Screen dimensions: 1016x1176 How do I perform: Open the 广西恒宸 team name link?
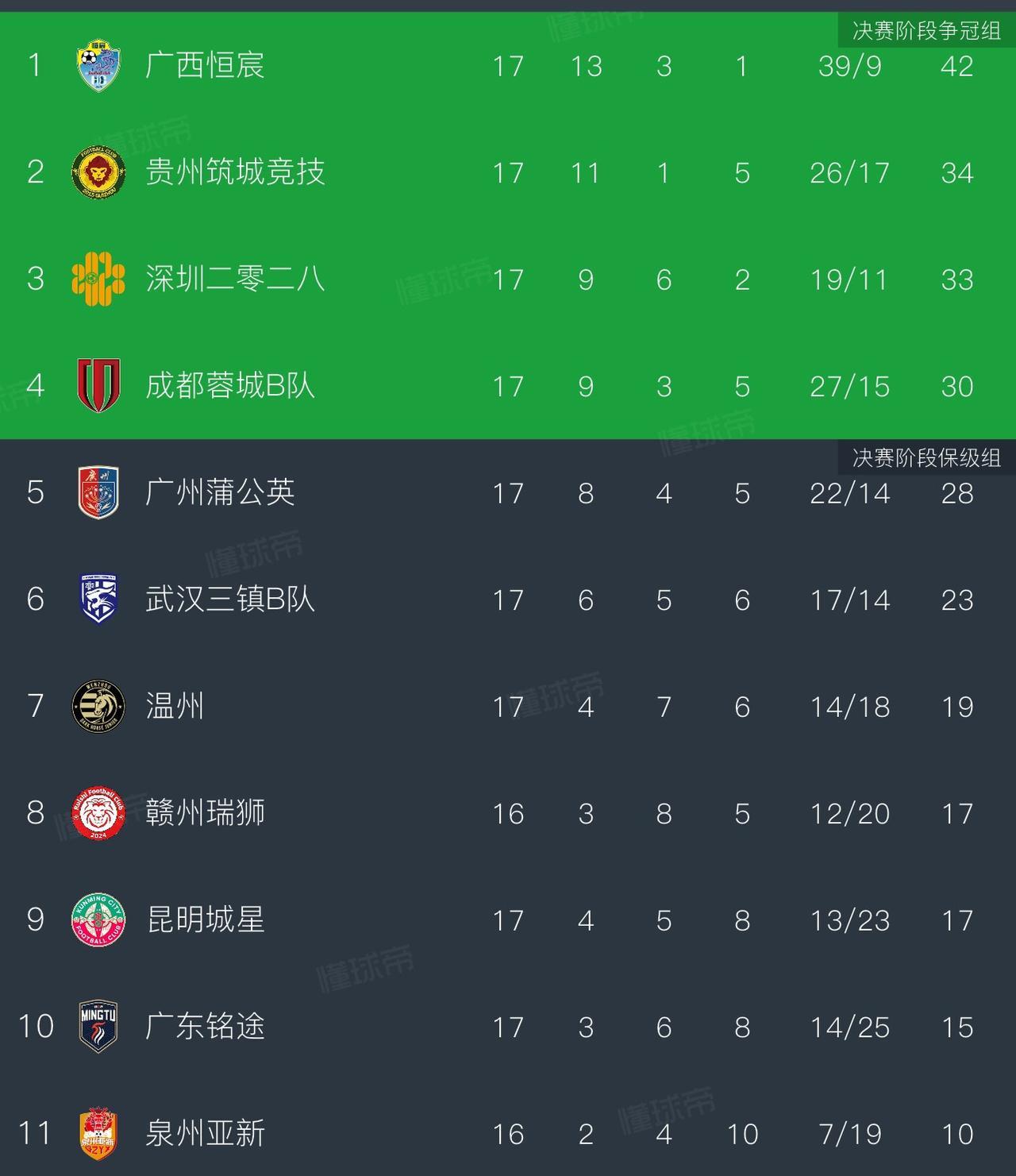coord(205,65)
